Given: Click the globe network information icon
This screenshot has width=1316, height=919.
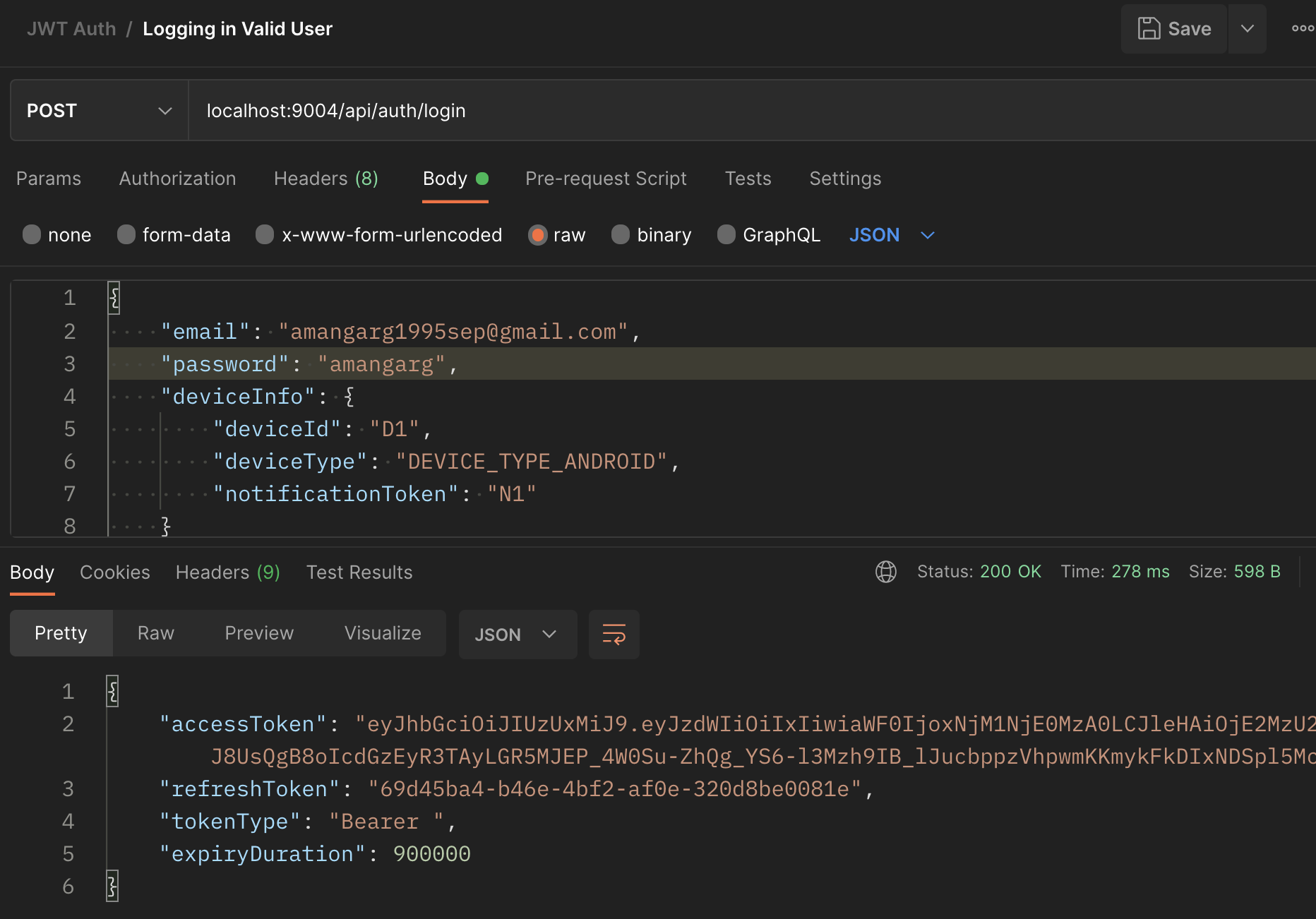Looking at the screenshot, I should tap(886, 572).
